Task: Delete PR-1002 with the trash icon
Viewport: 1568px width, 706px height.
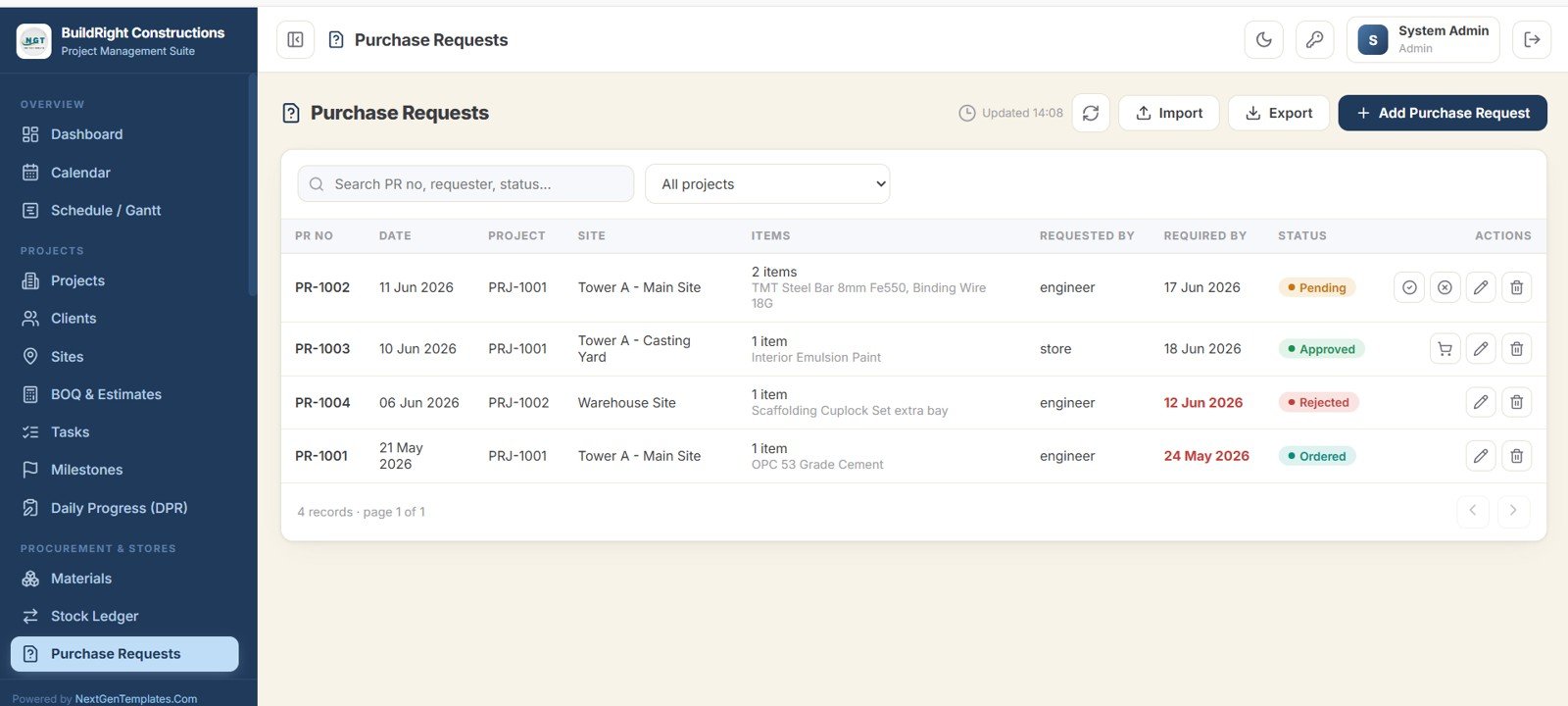Action: [1516, 287]
